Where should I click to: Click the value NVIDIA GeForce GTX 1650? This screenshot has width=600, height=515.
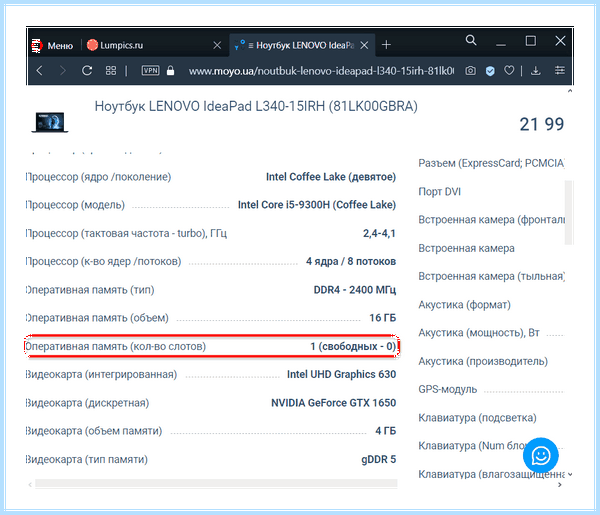(x=334, y=403)
